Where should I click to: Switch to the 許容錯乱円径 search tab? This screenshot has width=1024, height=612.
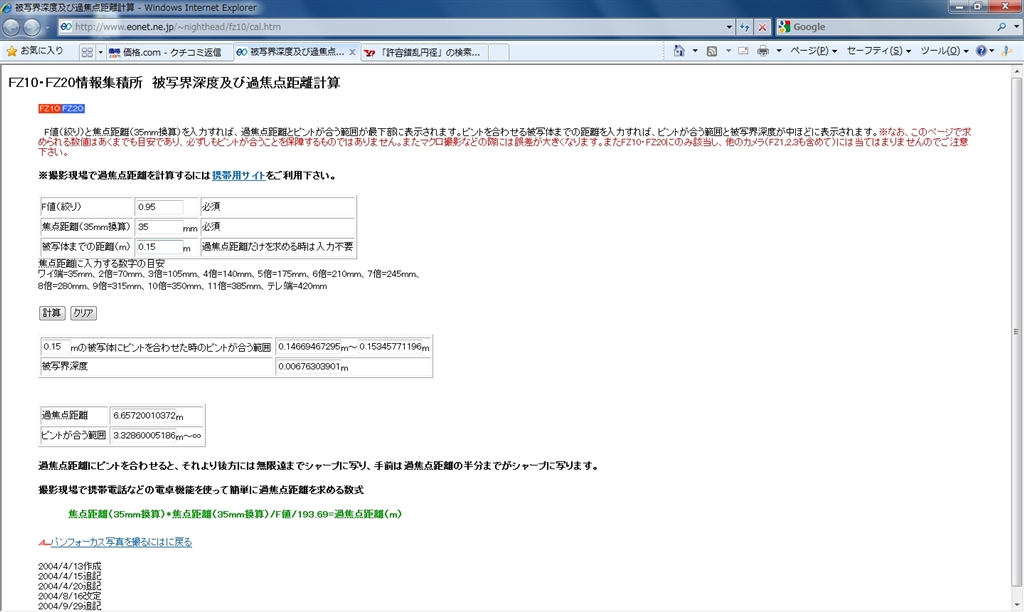423,52
